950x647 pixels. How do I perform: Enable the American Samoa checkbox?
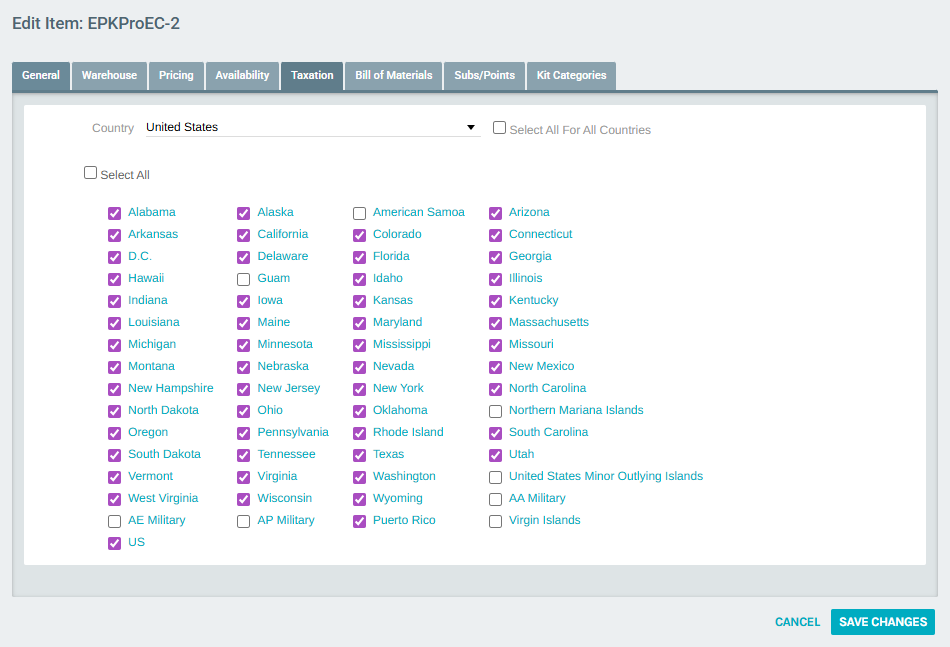point(359,212)
